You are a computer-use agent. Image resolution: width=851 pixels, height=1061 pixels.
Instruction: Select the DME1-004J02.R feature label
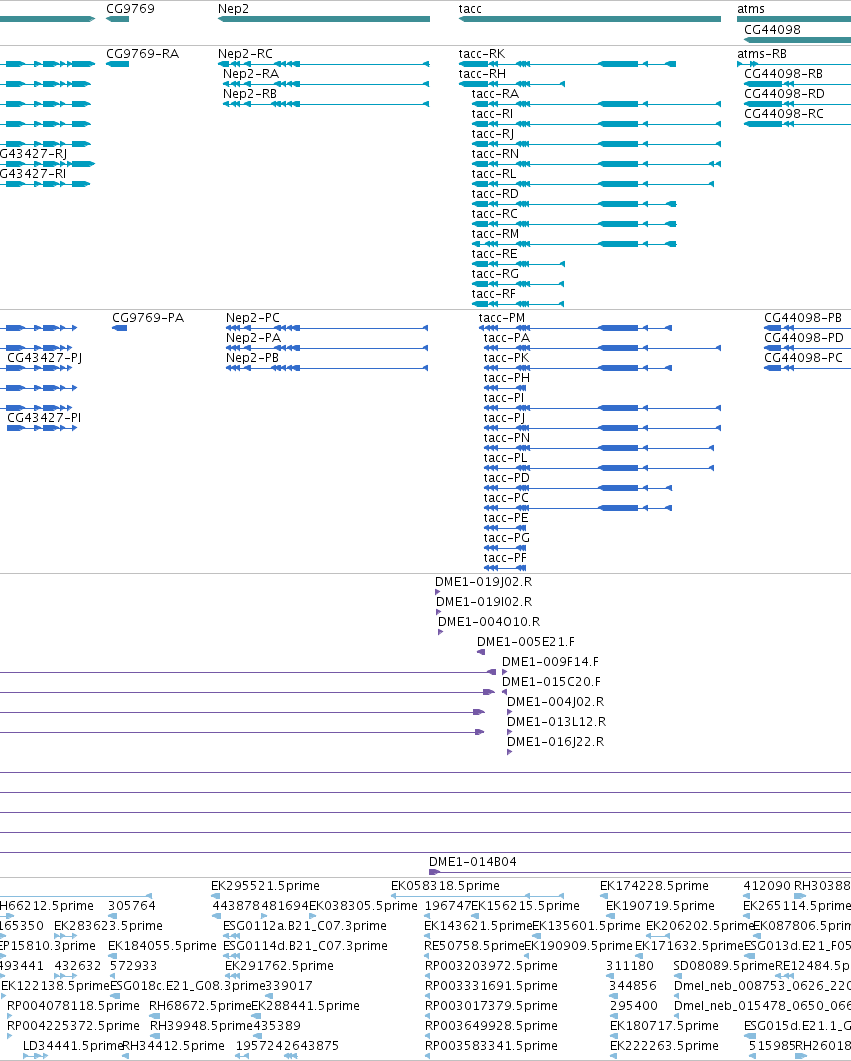click(x=555, y=702)
